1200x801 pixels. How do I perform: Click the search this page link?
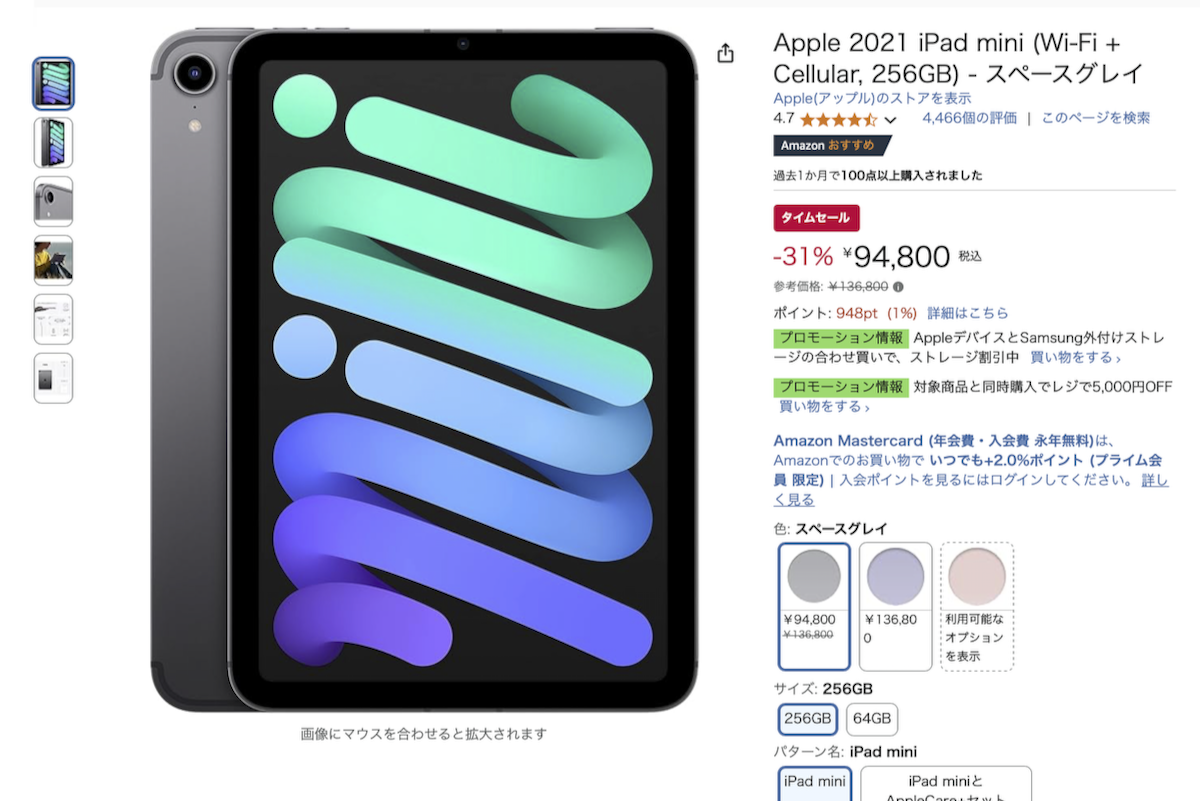pyautogui.click(x=1095, y=118)
